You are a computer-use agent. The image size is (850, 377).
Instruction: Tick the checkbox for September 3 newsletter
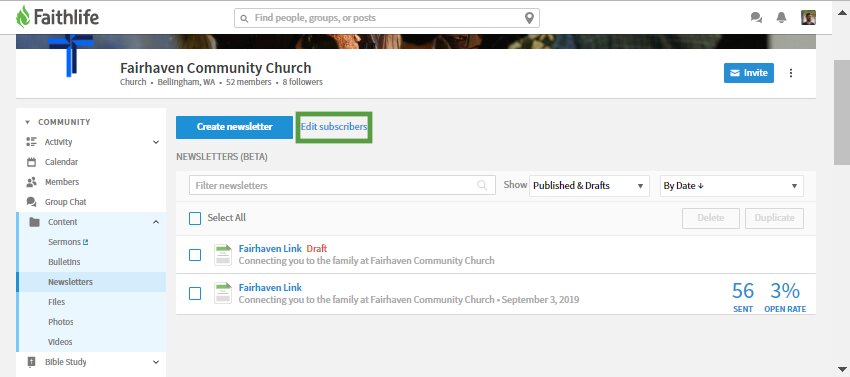pyautogui.click(x=195, y=293)
